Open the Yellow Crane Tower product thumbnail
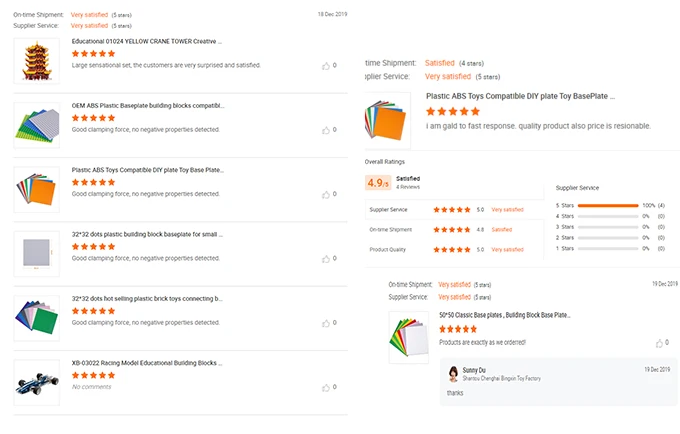The image size is (680, 434). pos(37,59)
